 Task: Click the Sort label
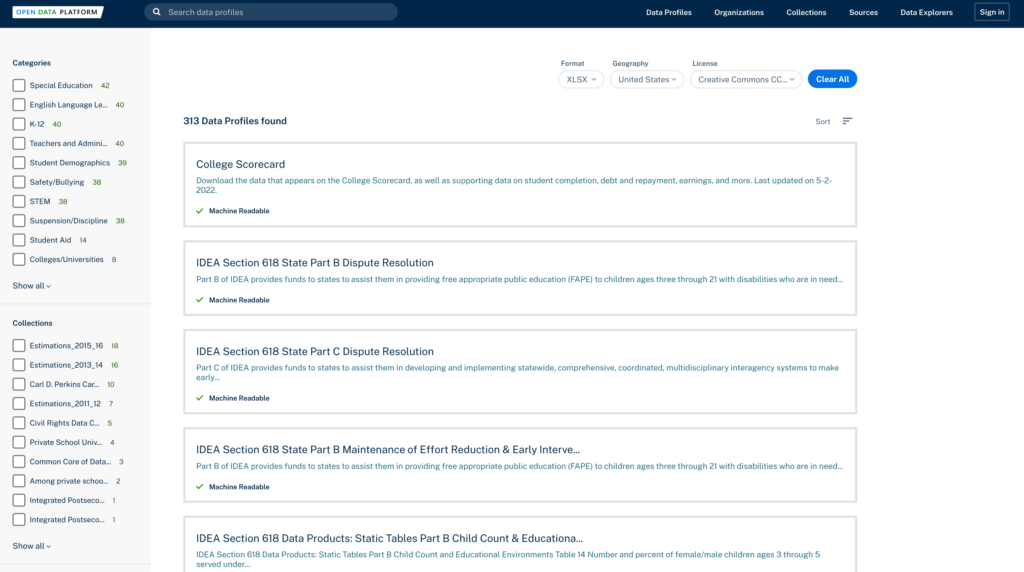click(x=822, y=121)
